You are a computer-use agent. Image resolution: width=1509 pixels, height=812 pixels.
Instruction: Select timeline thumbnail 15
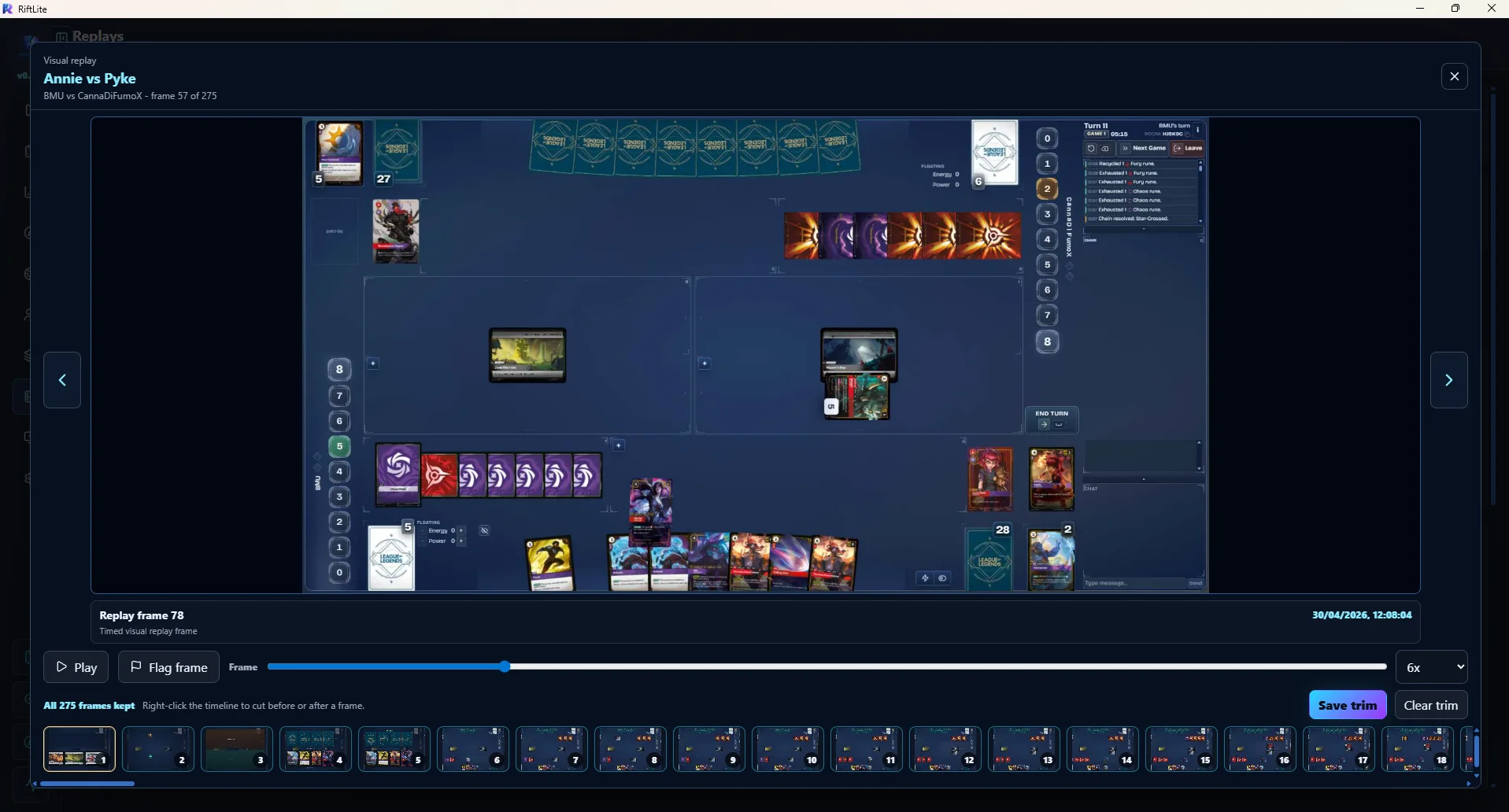(x=1182, y=749)
